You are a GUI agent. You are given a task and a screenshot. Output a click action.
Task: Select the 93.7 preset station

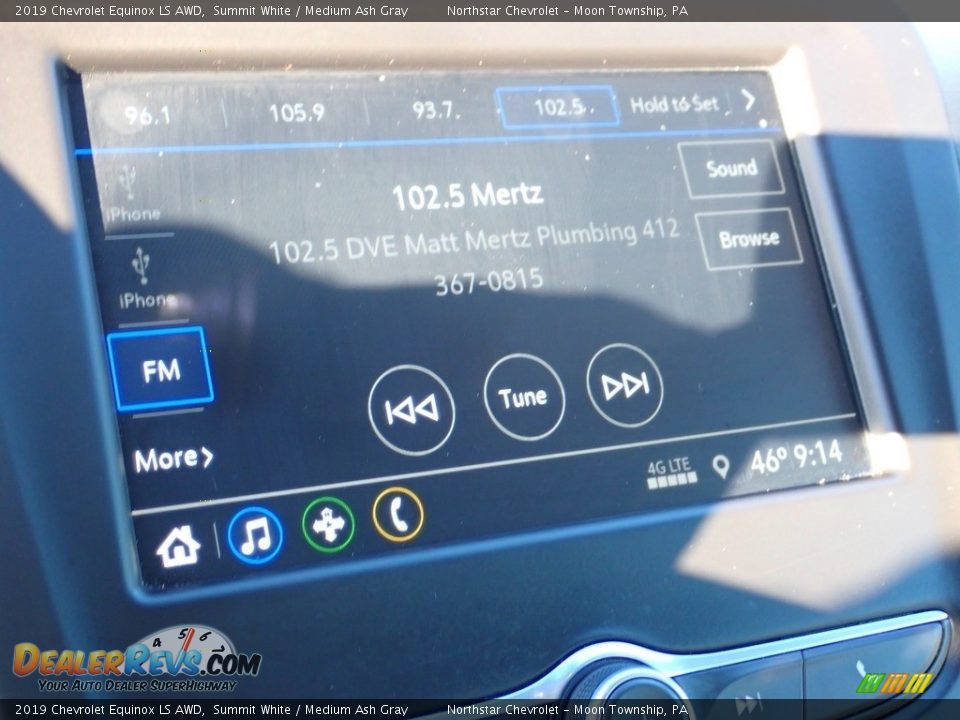click(436, 110)
